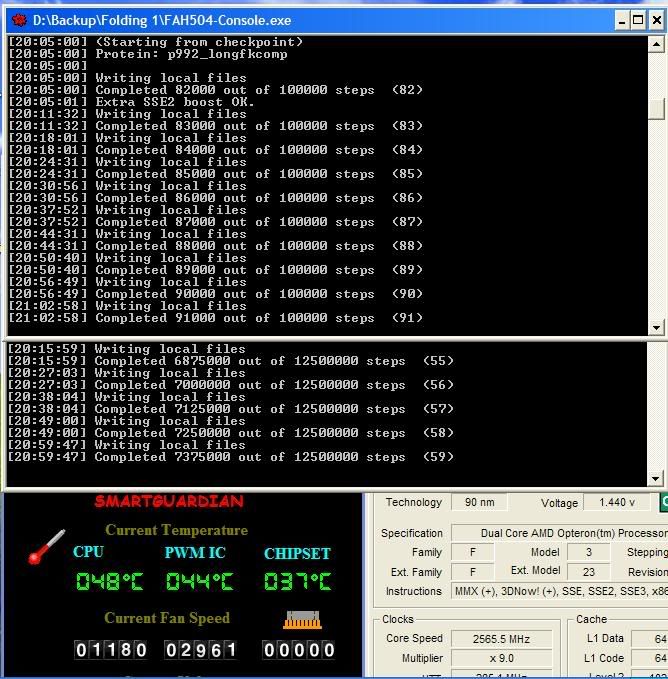The image size is (668, 679).
Task: Minimize the FAH504-Console window
Action: point(622,20)
